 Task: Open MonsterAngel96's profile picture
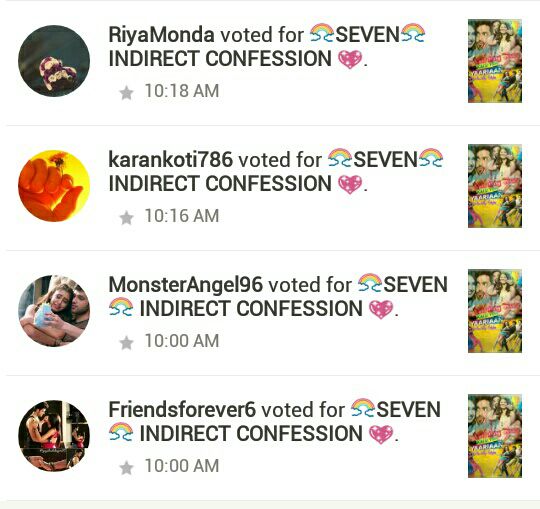click(x=54, y=311)
